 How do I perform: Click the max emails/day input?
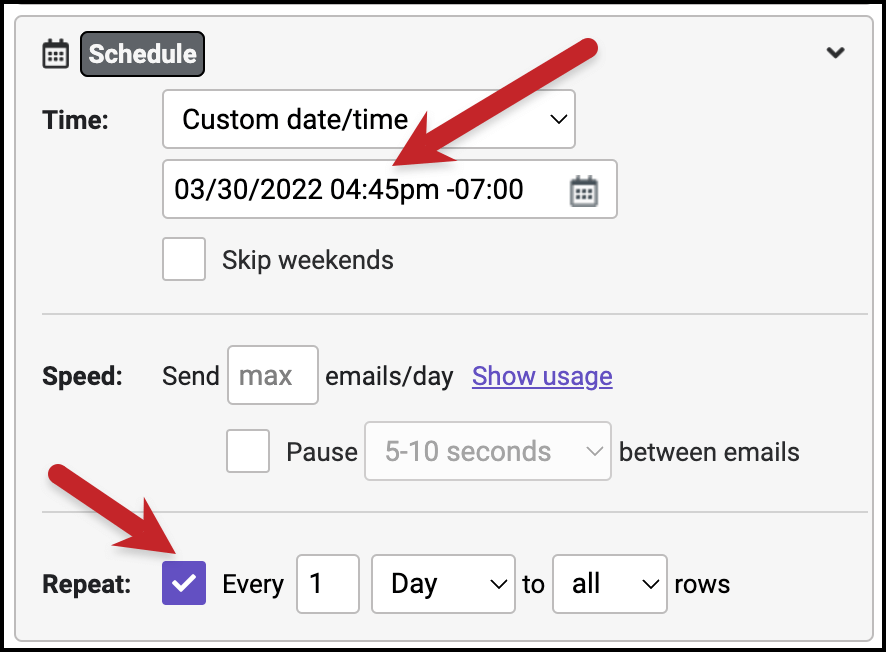pos(273,375)
